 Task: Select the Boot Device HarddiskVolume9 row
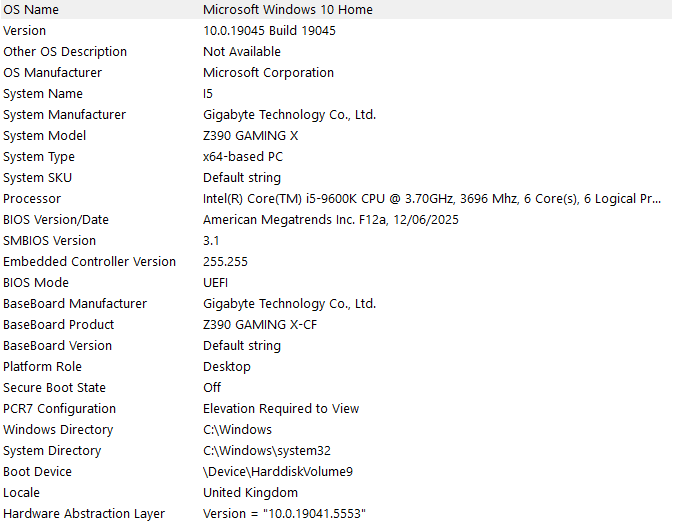pos(336,472)
